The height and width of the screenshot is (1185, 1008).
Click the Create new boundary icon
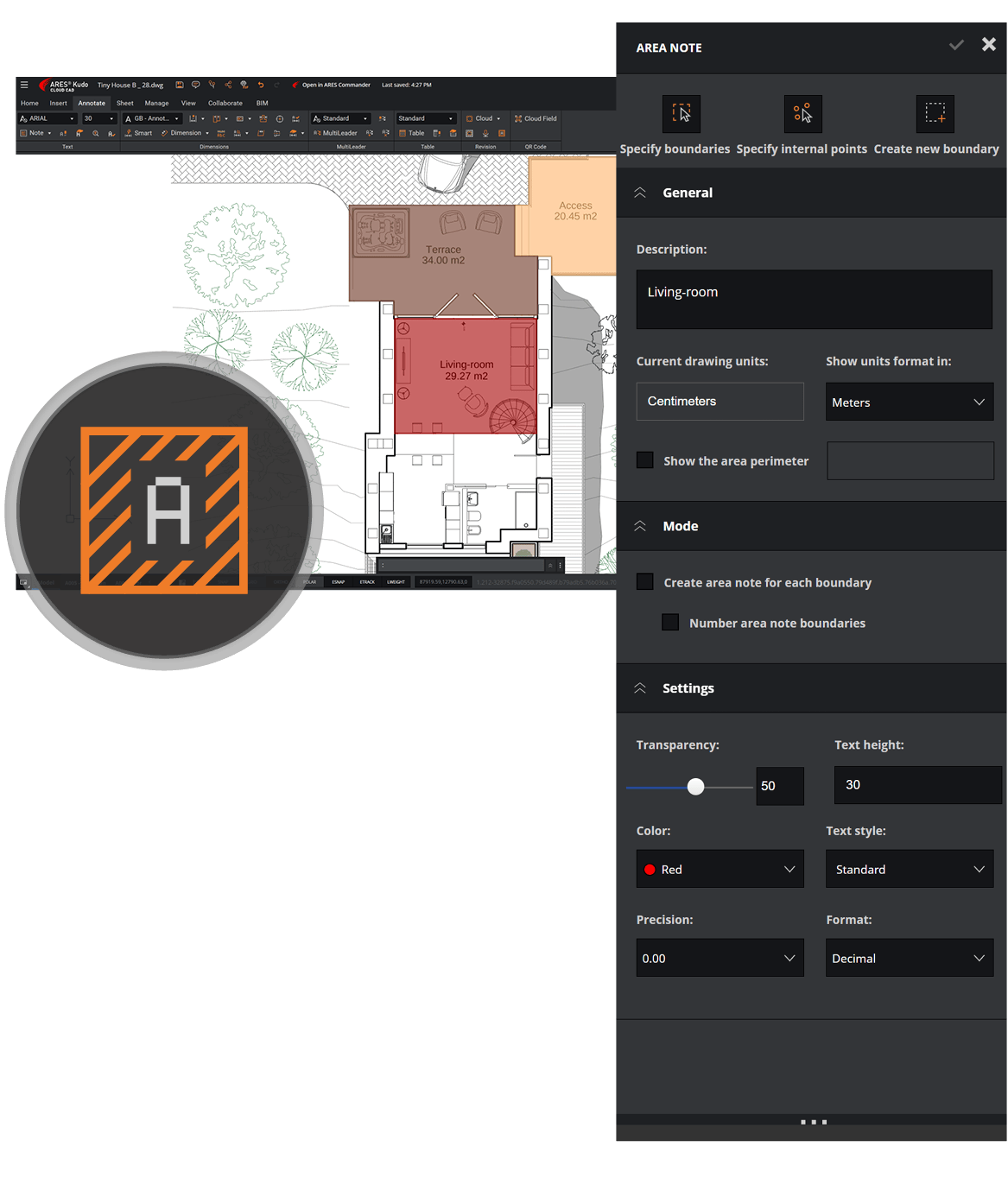pyautogui.click(x=935, y=114)
